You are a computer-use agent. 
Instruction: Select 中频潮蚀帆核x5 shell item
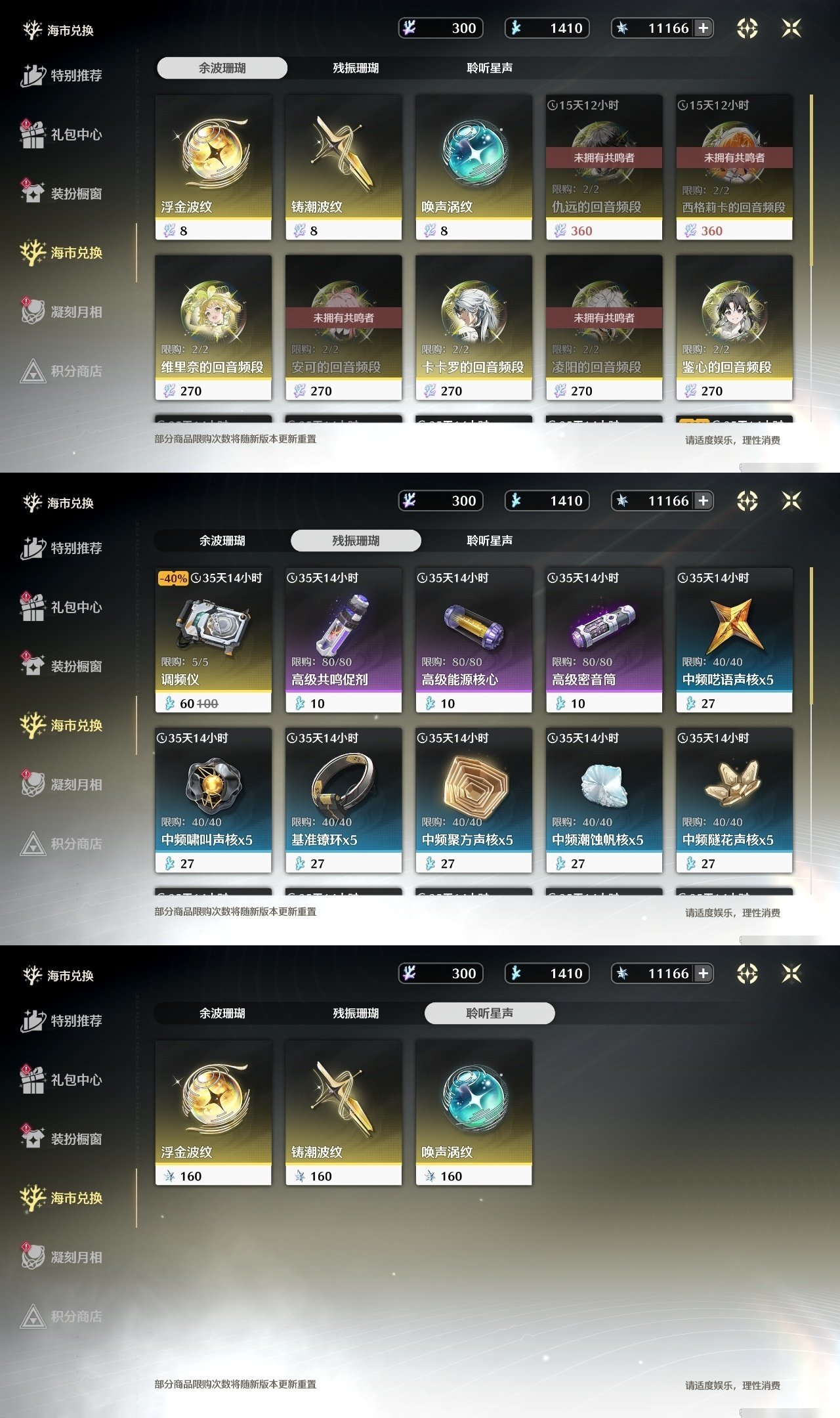coord(604,800)
